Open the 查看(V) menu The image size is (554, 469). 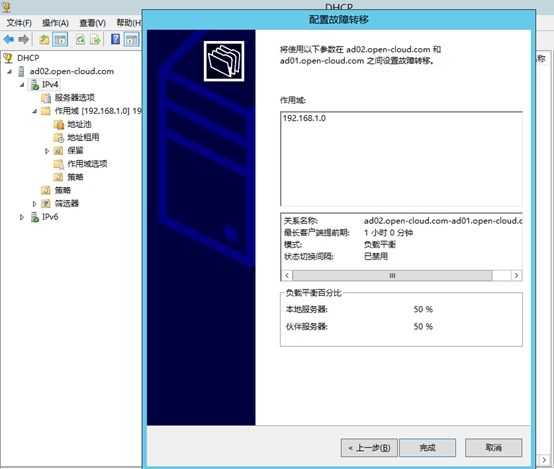[93, 23]
